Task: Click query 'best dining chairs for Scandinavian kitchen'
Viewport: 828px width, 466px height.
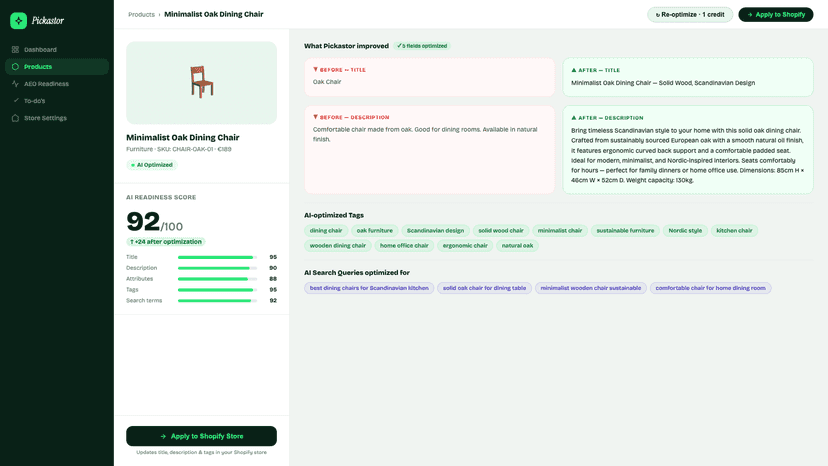Action: coord(369,288)
